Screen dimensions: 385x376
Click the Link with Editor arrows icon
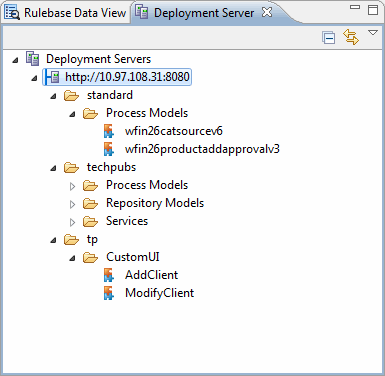(351, 37)
